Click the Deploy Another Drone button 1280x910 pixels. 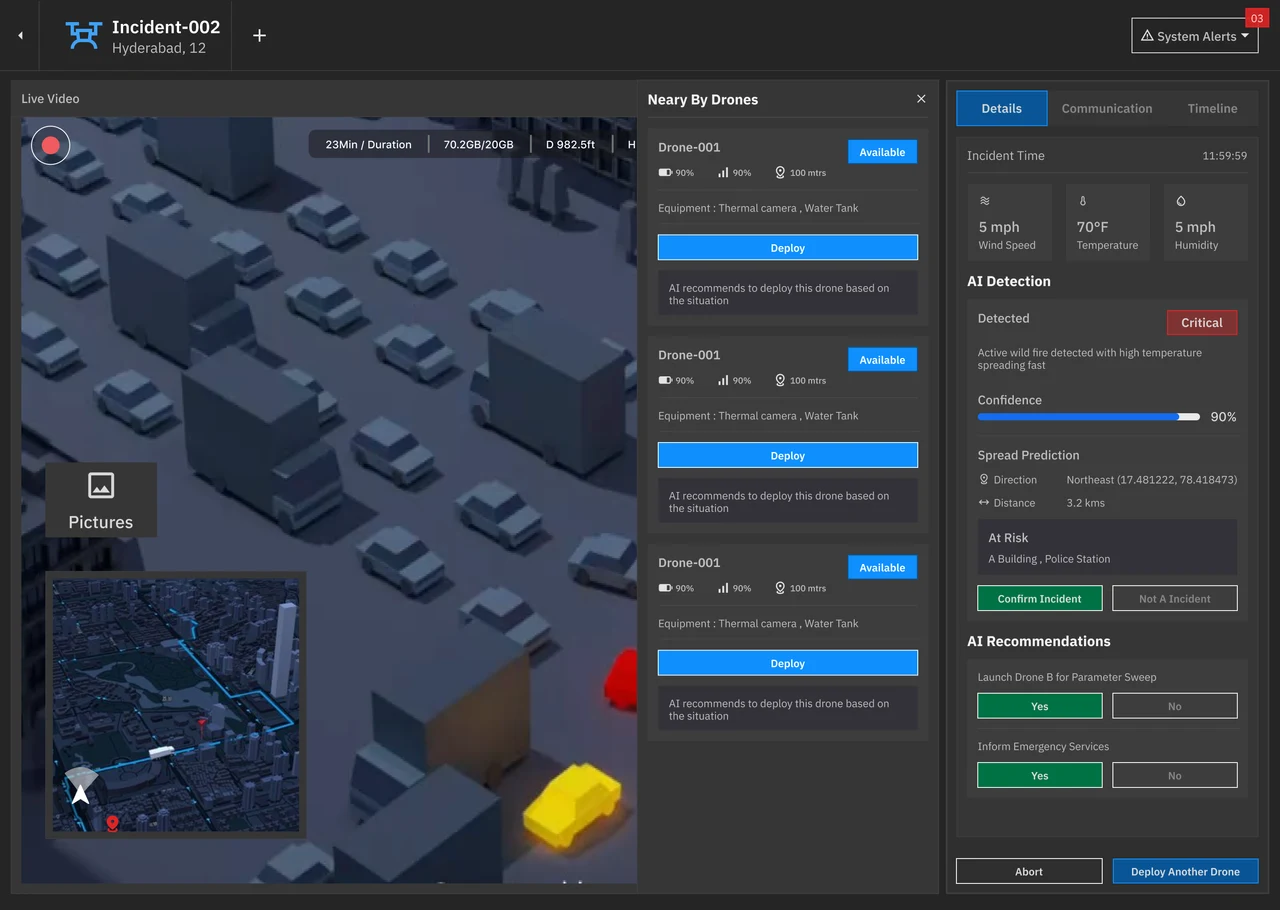pos(1185,871)
